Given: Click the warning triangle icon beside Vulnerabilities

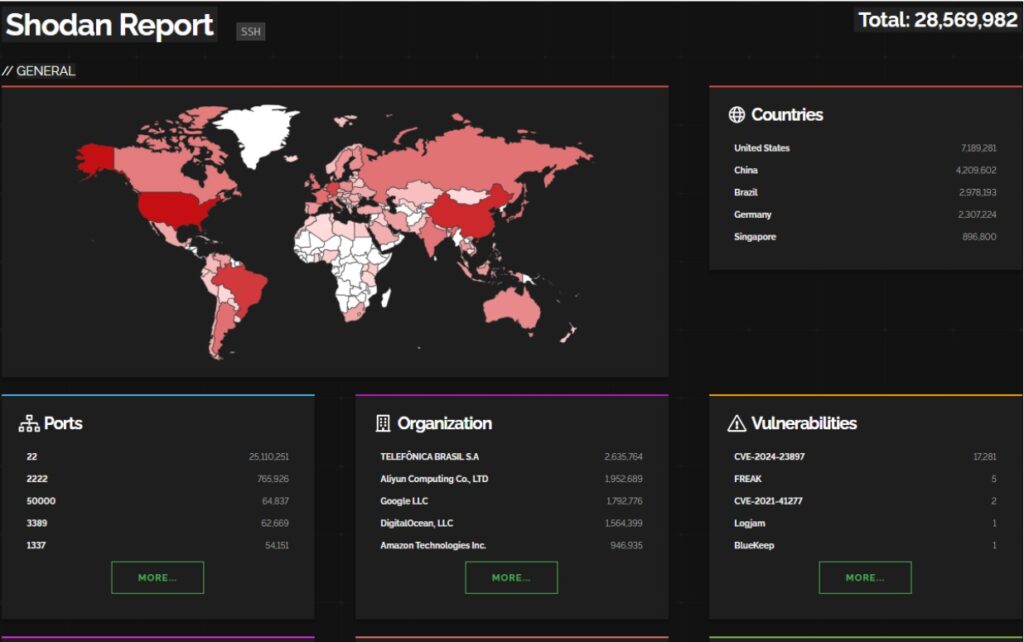Looking at the screenshot, I should 737,423.
